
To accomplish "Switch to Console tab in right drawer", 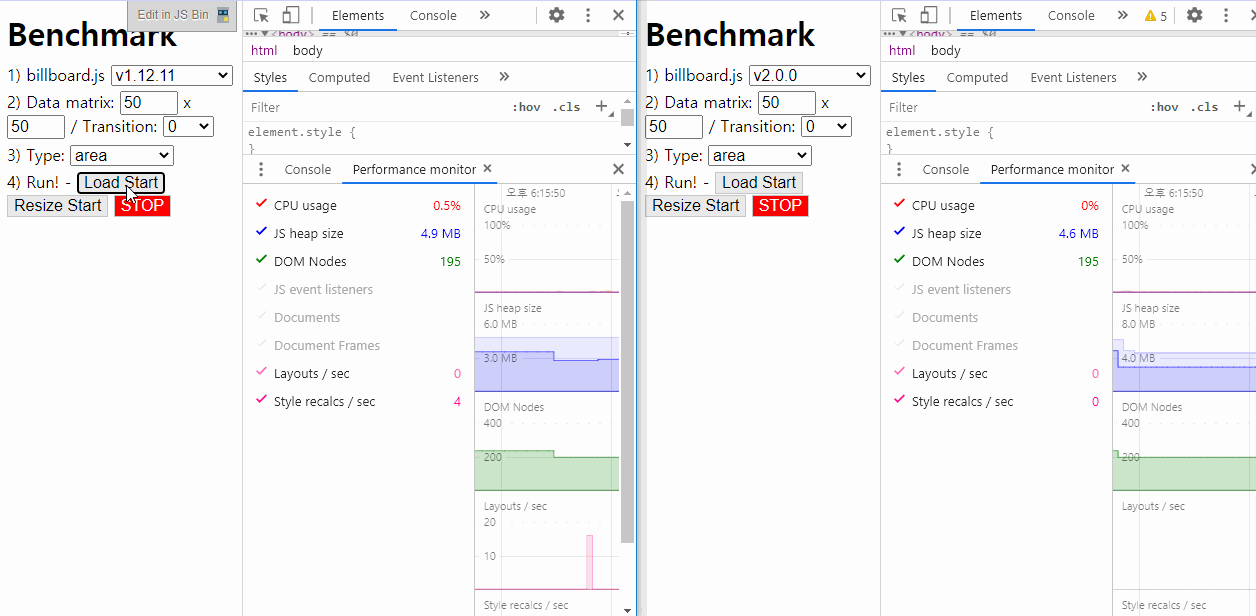I will (945, 169).
